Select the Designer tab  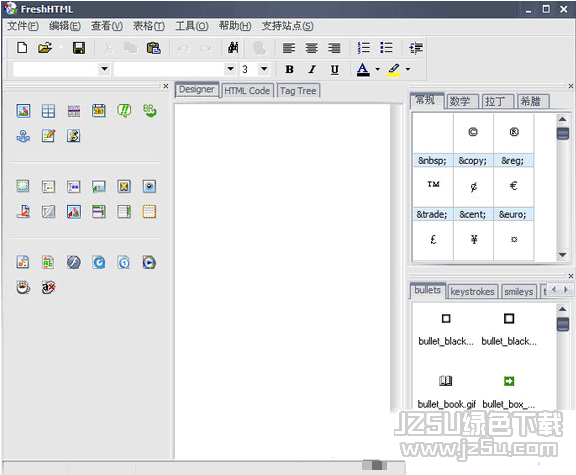[197, 90]
